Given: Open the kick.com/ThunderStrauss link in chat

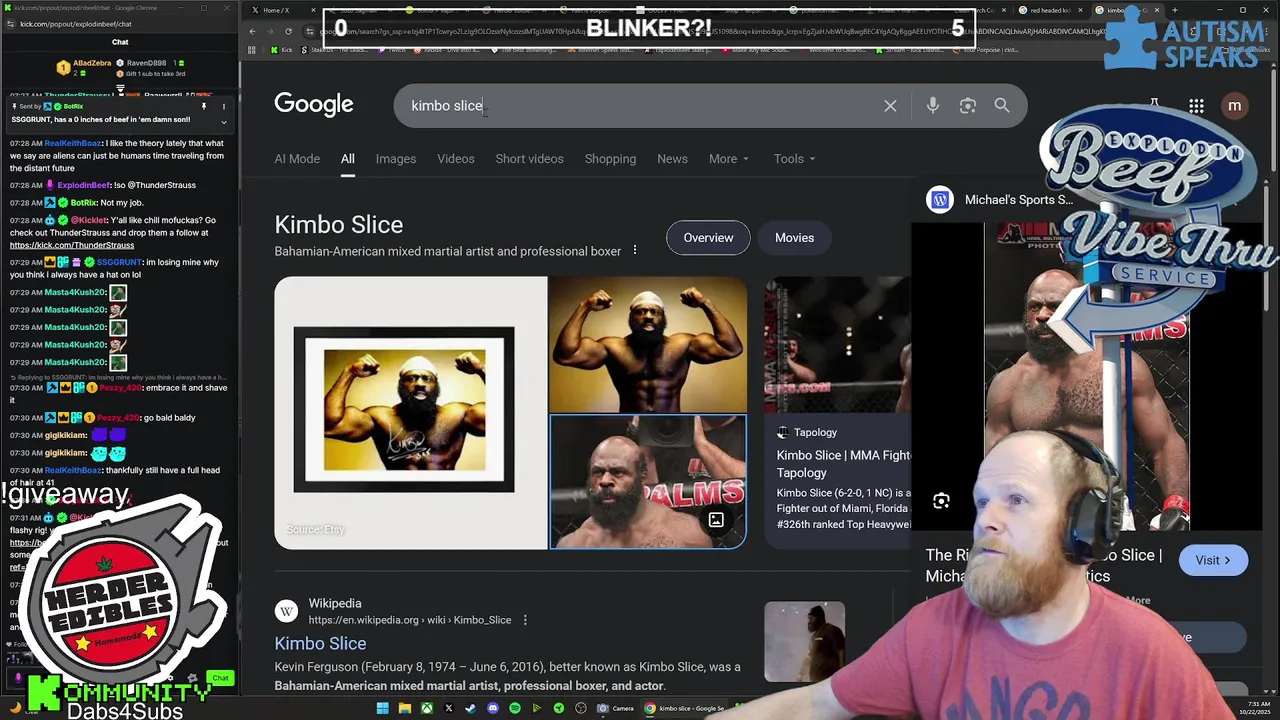Looking at the screenshot, I should [x=72, y=245].
